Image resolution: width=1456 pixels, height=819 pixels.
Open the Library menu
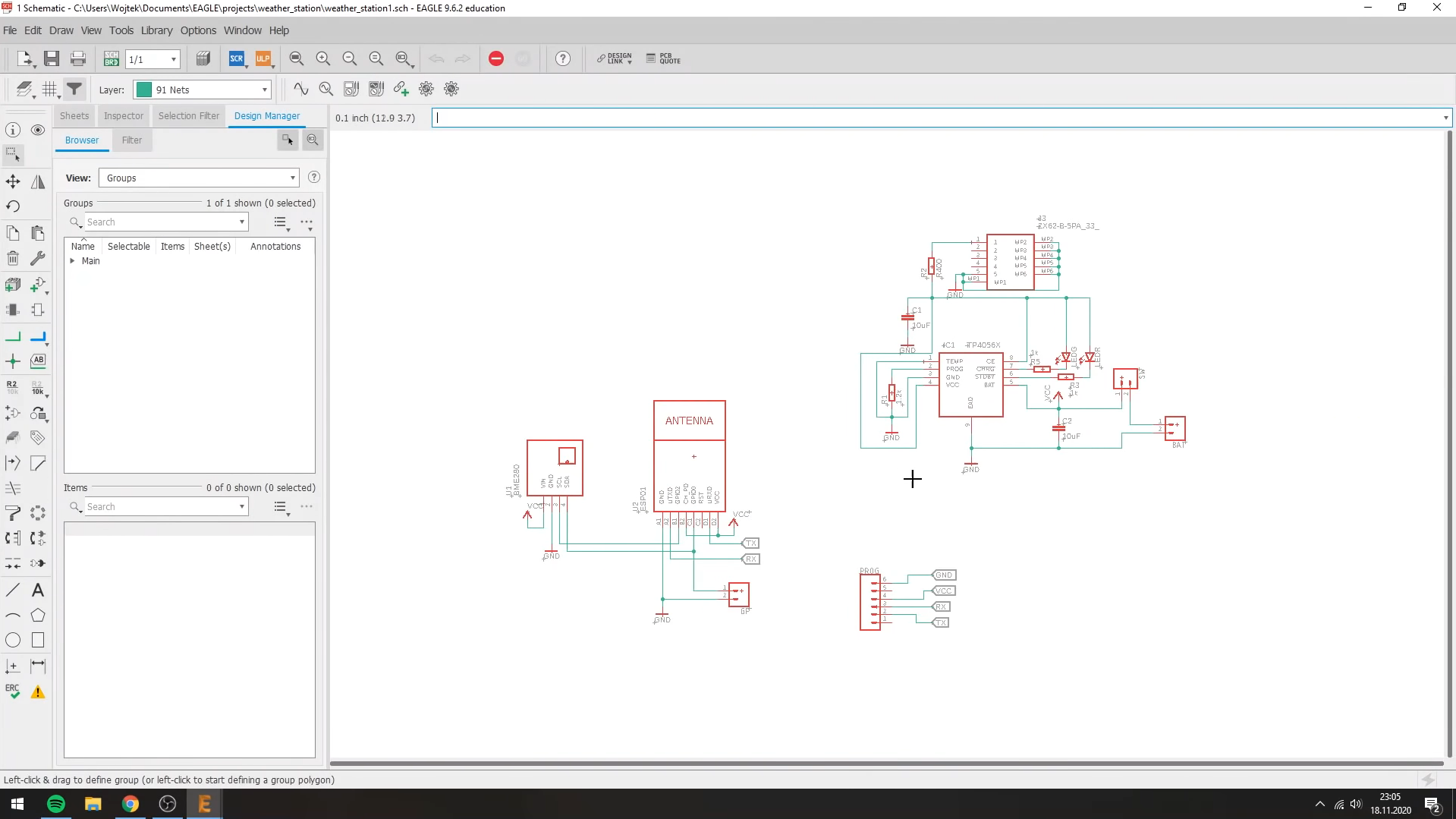(156, 30)
